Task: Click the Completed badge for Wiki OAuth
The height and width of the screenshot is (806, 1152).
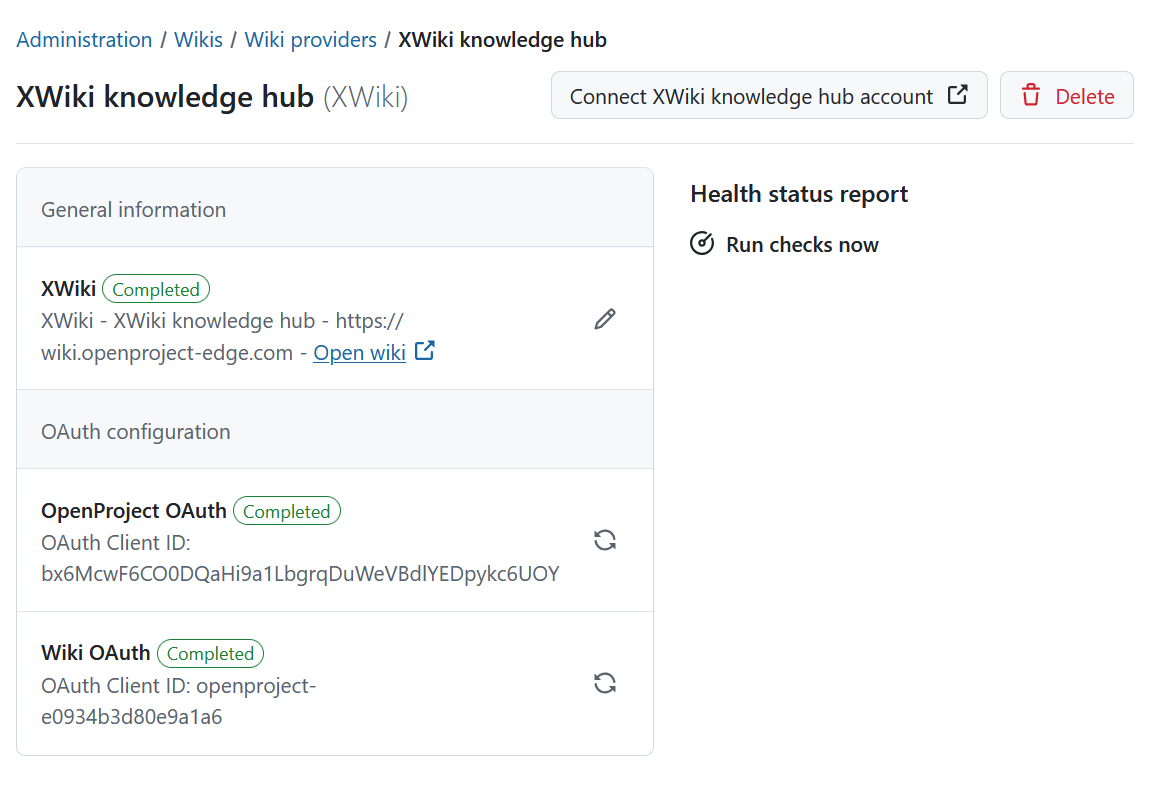Action: click(x=210, y=653)
